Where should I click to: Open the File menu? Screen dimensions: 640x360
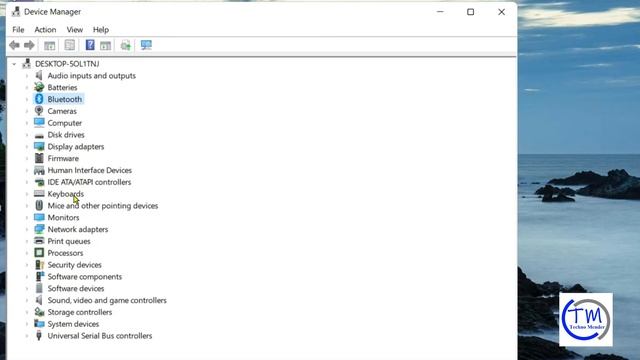click(x=18, y=29)
